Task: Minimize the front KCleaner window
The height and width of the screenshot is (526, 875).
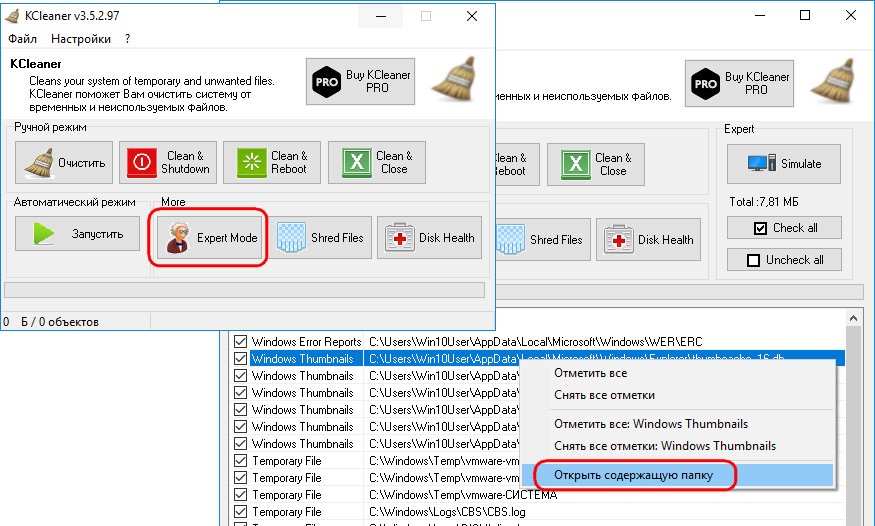Action: (x=381, y=16)
